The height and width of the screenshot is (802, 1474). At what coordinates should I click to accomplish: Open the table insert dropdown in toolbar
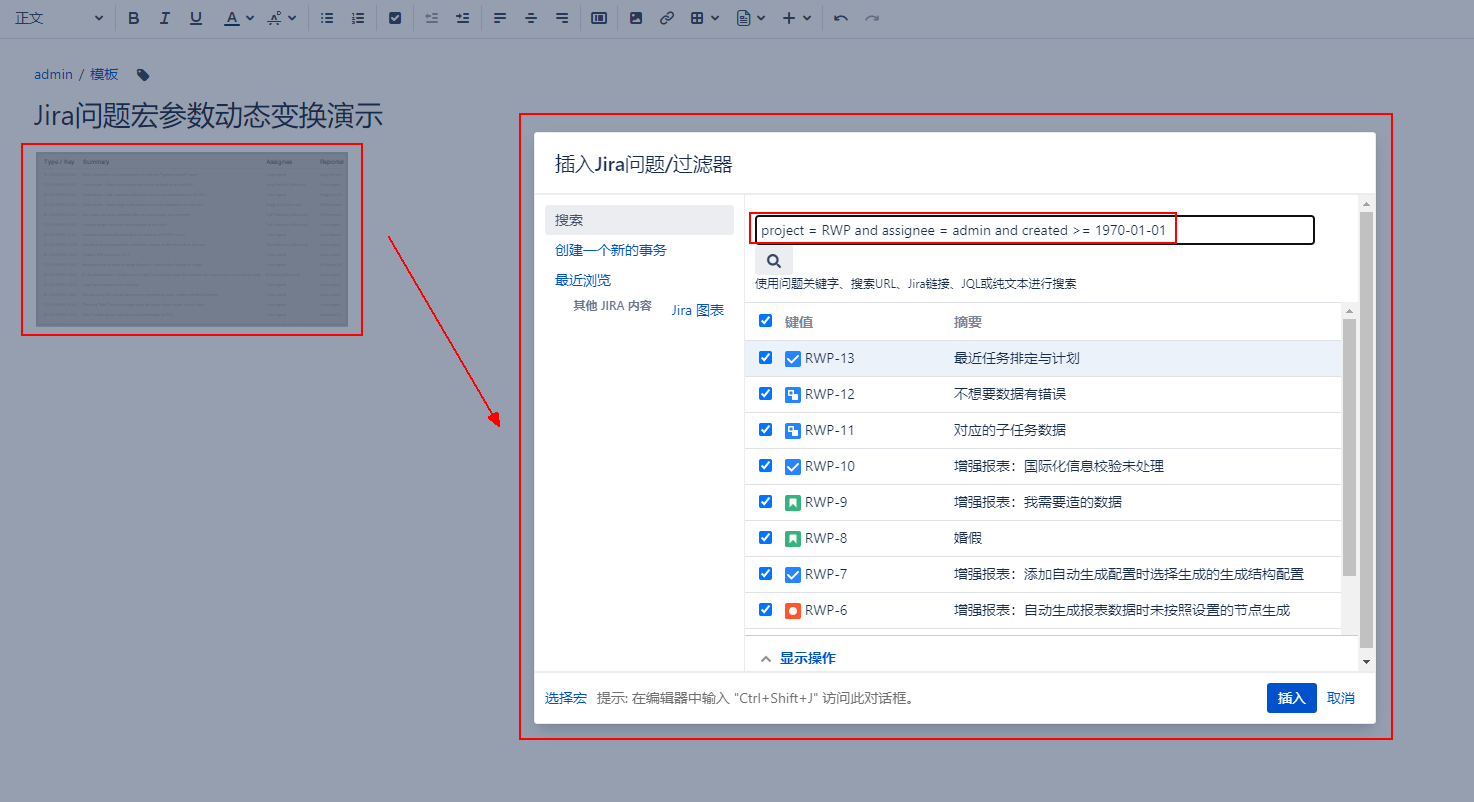click(704, 18)
